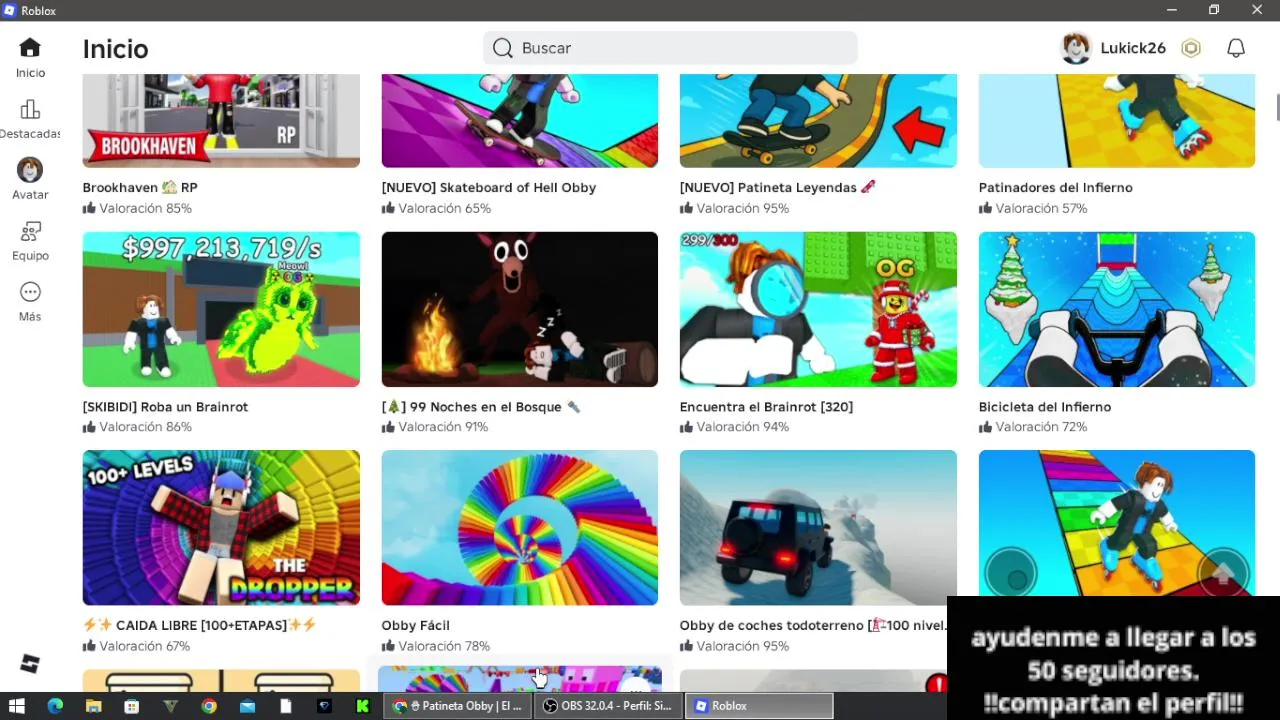Image resolution: width=1280 pixels, height=720 pixels.
Task: Click the Inicio page heading
Action: tap(116, 49)
